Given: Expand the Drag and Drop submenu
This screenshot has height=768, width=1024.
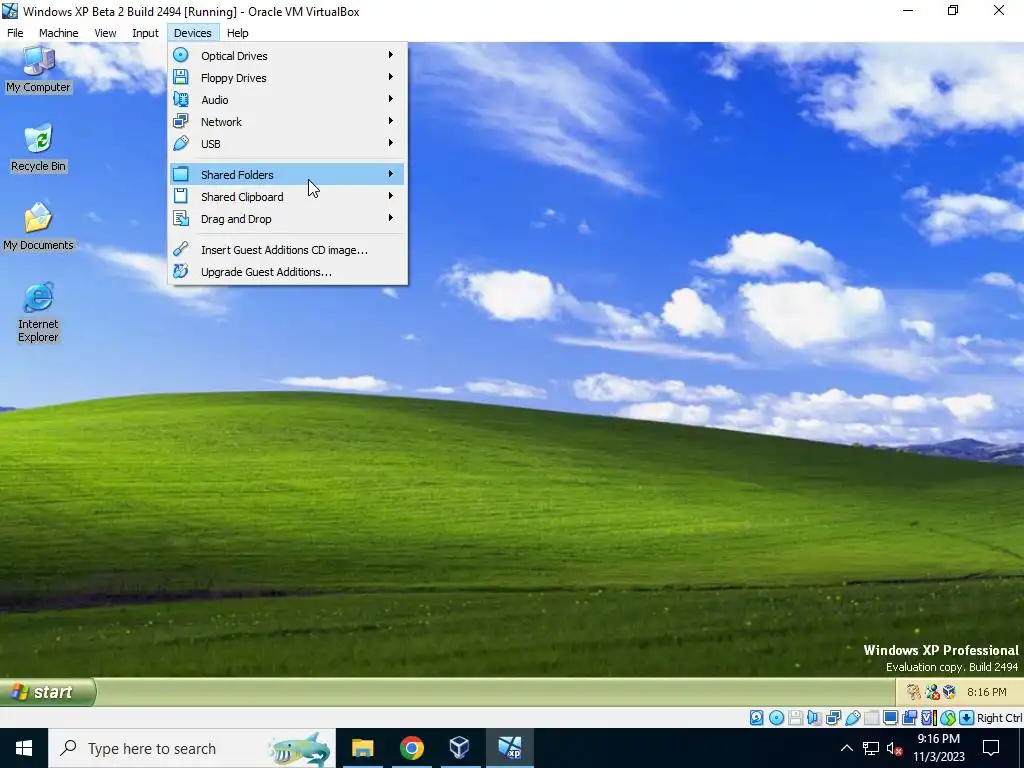Looking at the screenshot, I should click(287, 219).
